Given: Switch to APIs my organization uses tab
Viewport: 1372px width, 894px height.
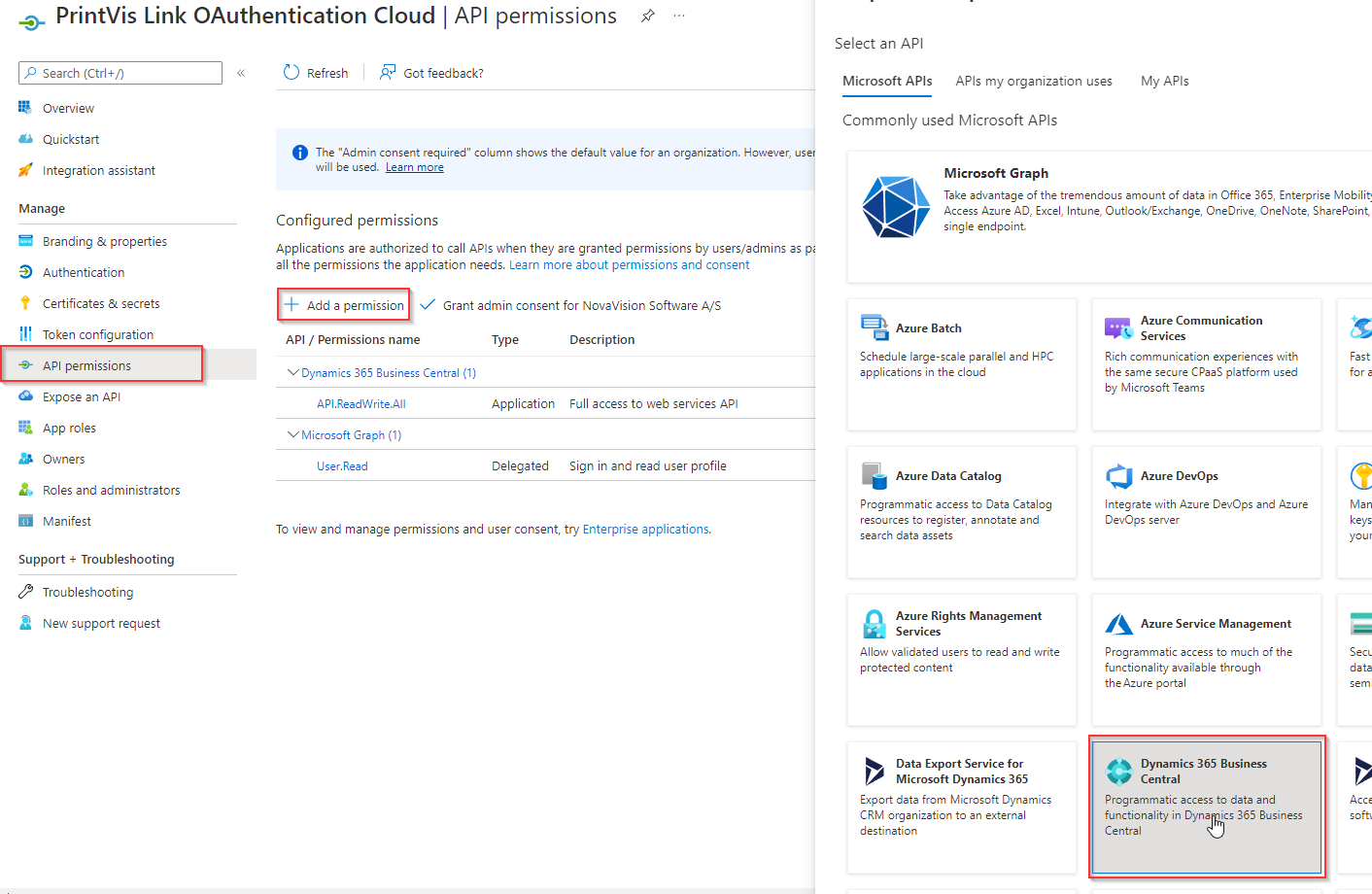Looking at the screenshot, I should click(1033, 82).
